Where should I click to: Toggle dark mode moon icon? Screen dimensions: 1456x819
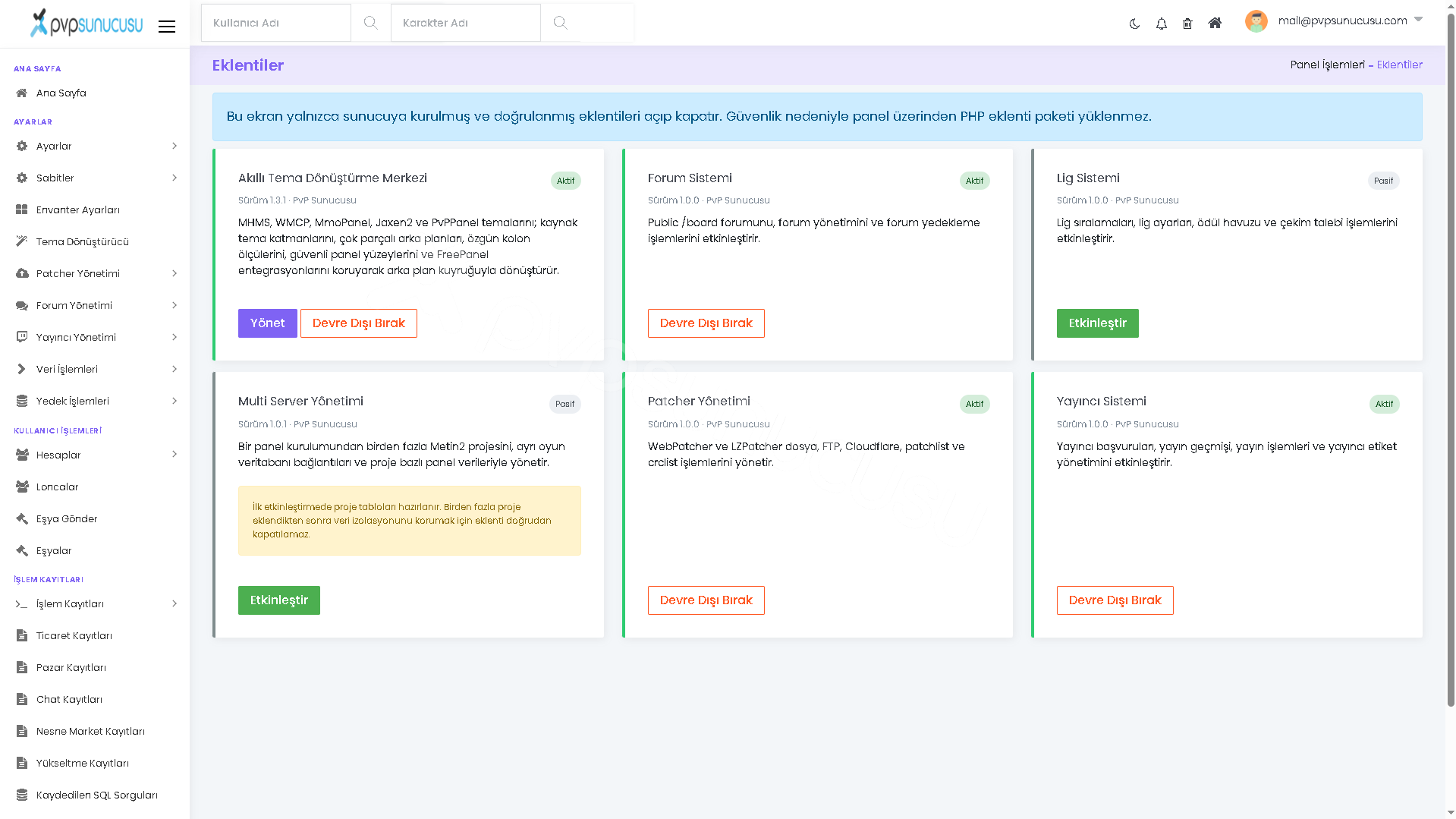click(x=1134, y=24)
